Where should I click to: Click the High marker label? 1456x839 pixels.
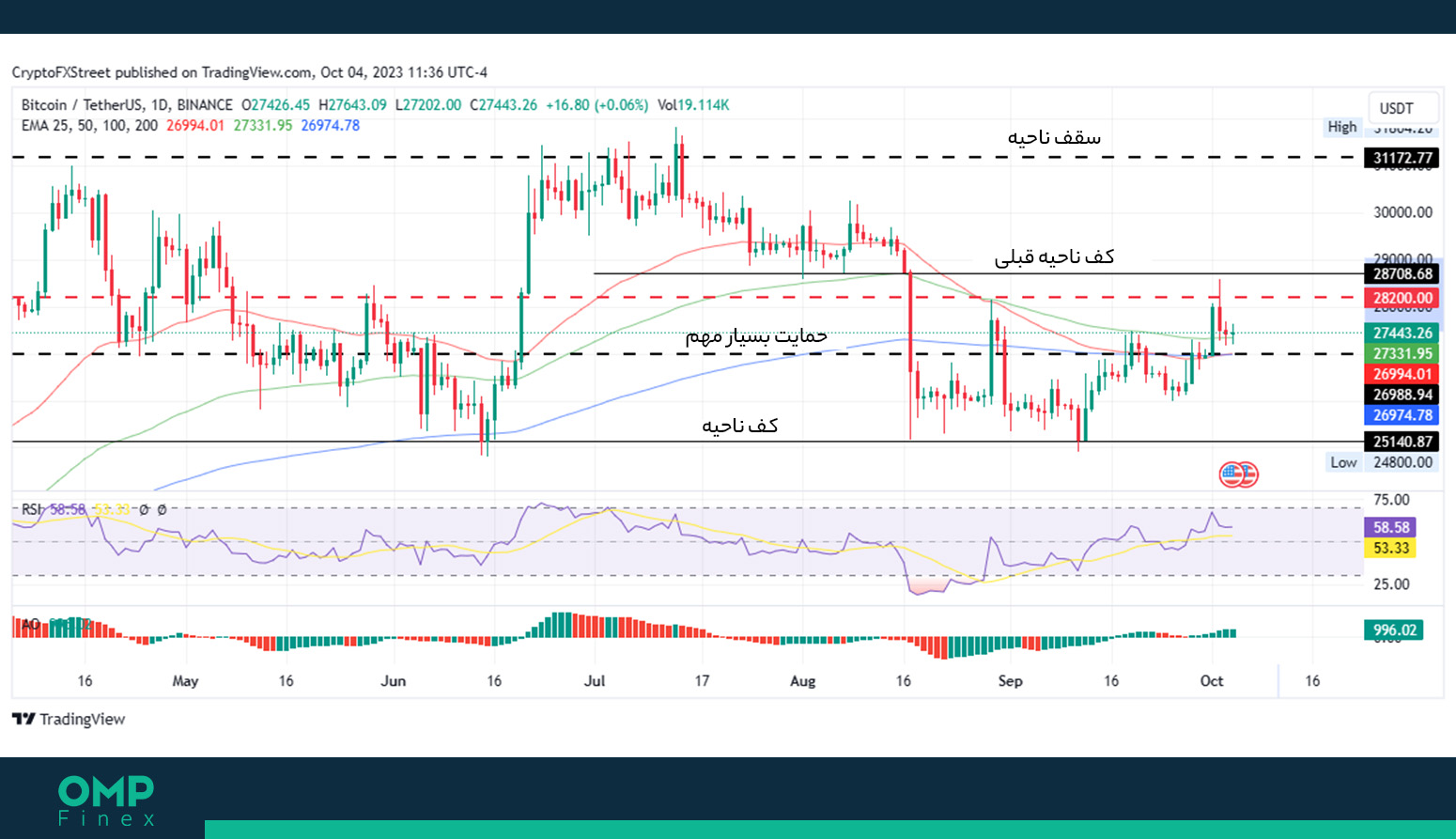click(x=1342, y=127)
